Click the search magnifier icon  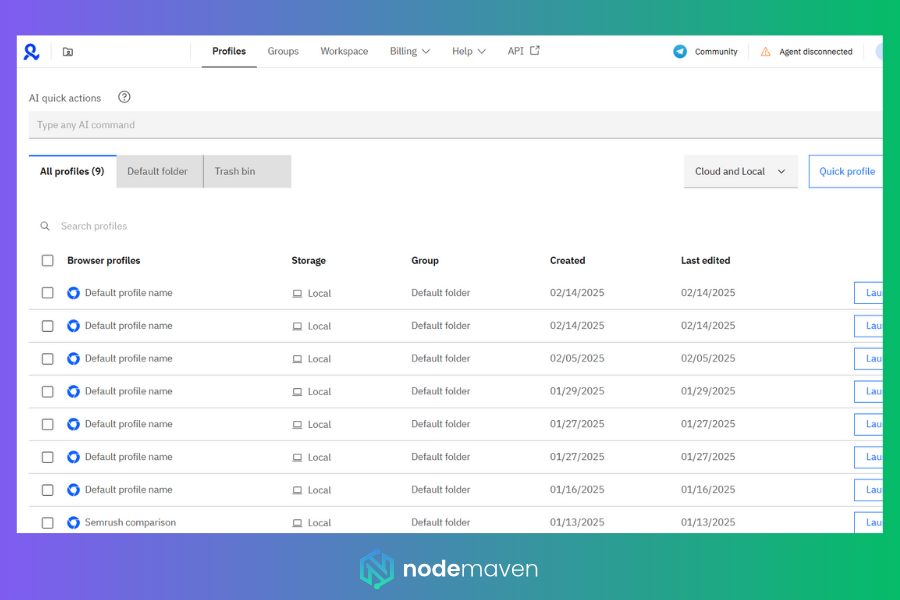coord(45,226)
